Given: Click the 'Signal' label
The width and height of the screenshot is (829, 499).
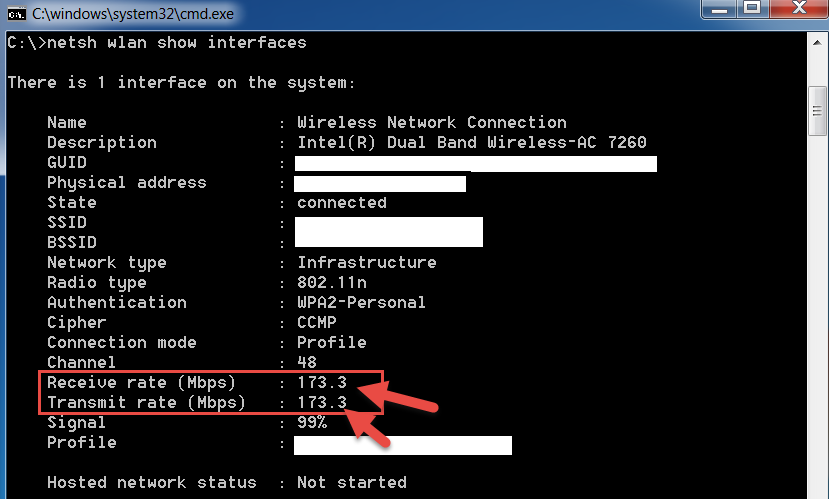Looking at the screenshot, I should [77, 423].
